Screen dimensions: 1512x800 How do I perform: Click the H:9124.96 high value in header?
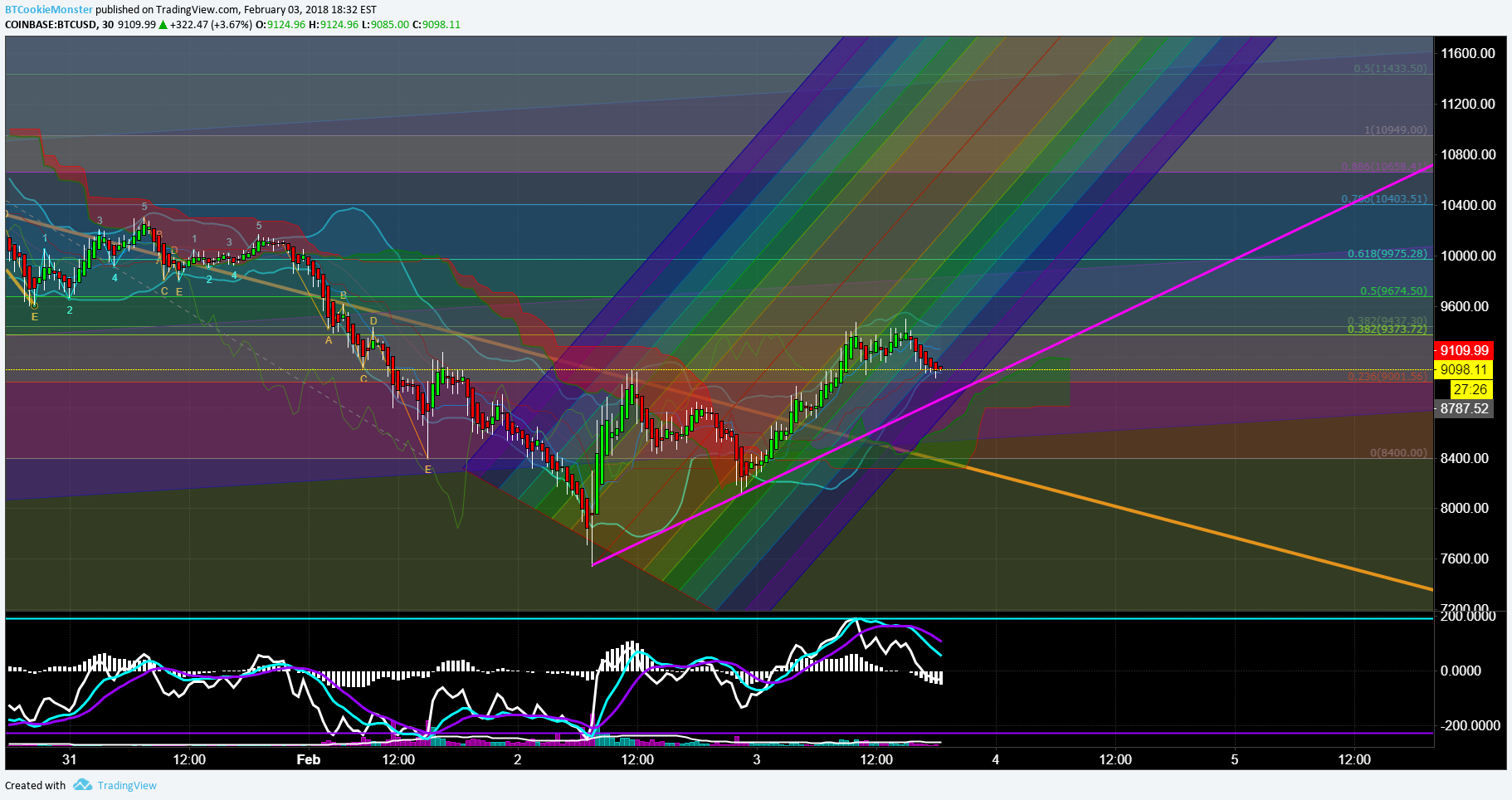click(x=334, y=24)
